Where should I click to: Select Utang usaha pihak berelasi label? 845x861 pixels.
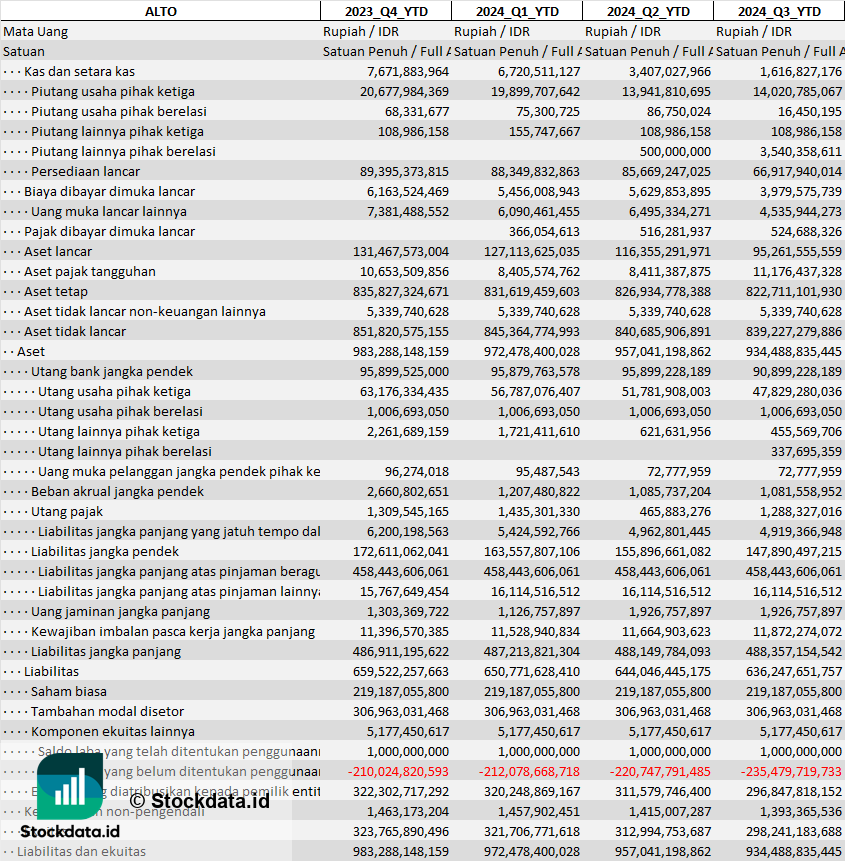click(120, 412)
